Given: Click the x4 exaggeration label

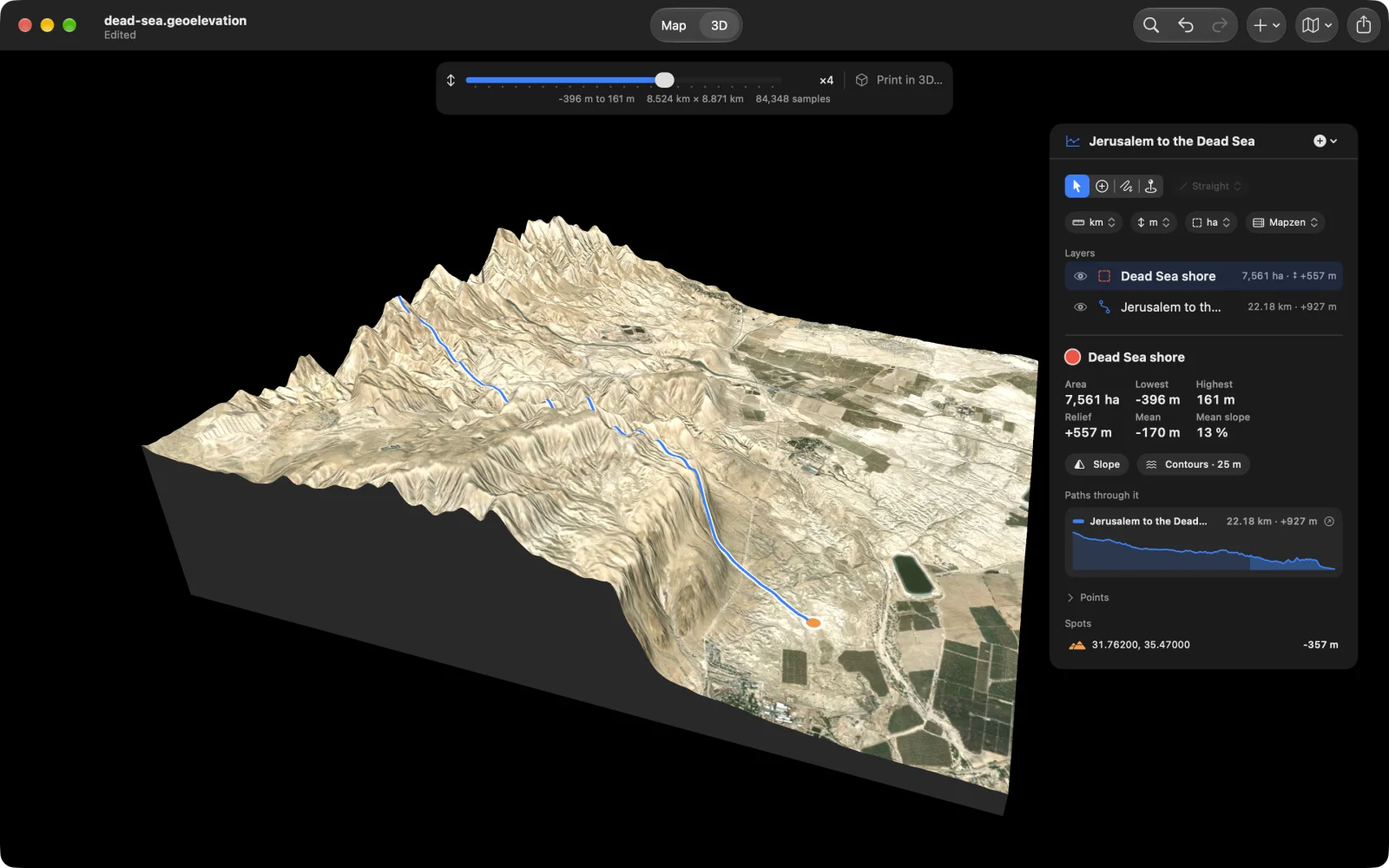Looking at the screenshot, I should (x=826, y=80).
